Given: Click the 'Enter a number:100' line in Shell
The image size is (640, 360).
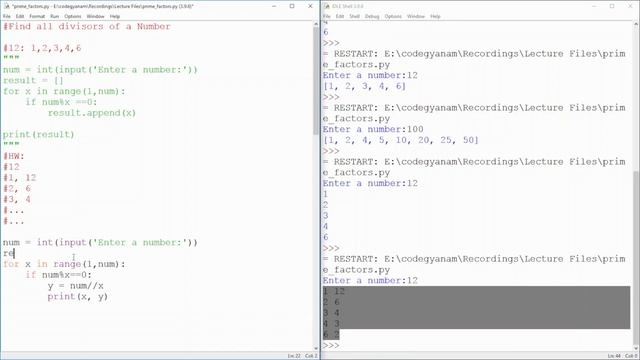Looking at the screenshot, I should pyautogui.click(x=373, y=129).
